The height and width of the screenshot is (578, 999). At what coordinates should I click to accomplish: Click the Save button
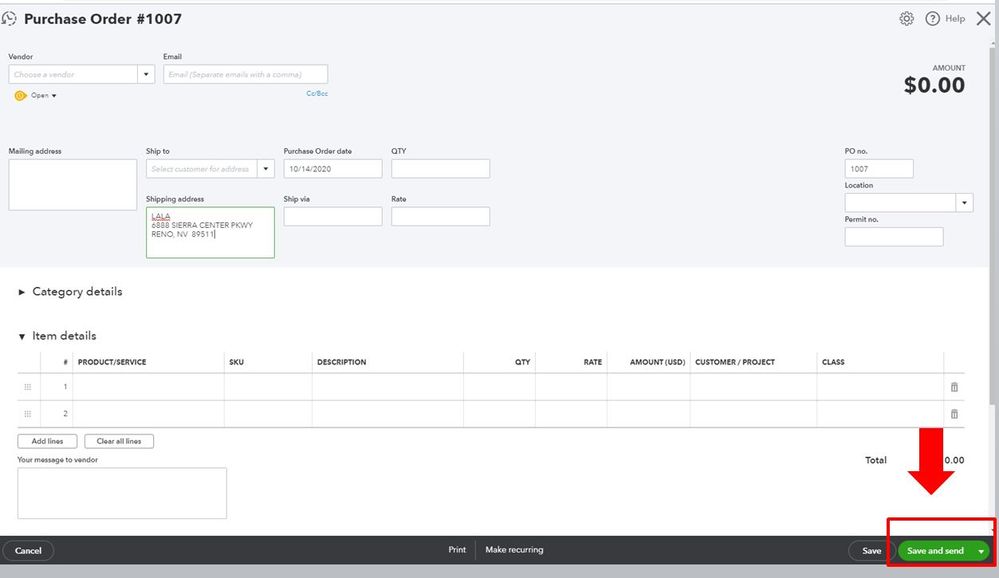pos(872,551)
